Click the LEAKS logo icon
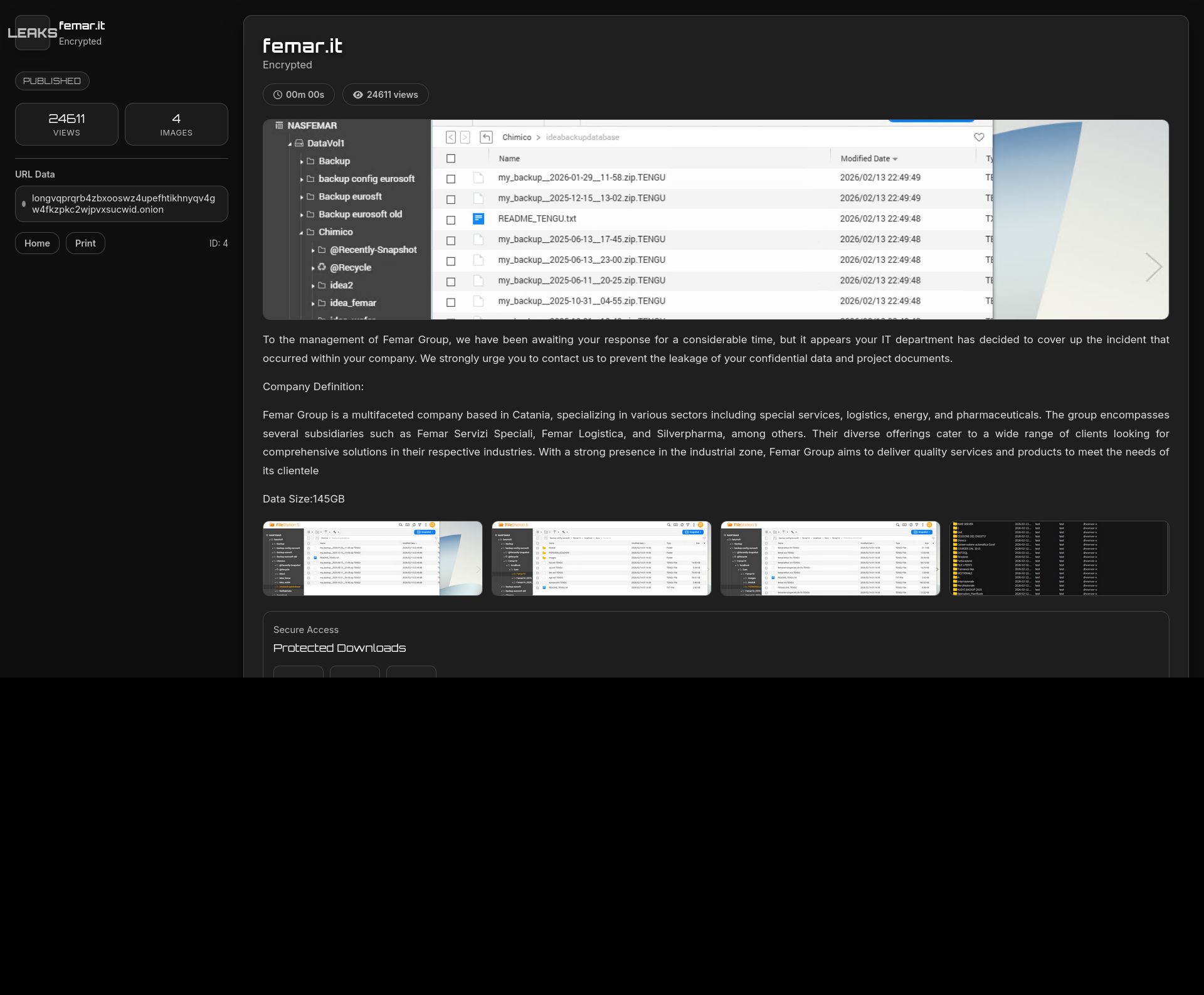Image resolution: width=1204 pixels, height=995 pixels. (32, 33)
